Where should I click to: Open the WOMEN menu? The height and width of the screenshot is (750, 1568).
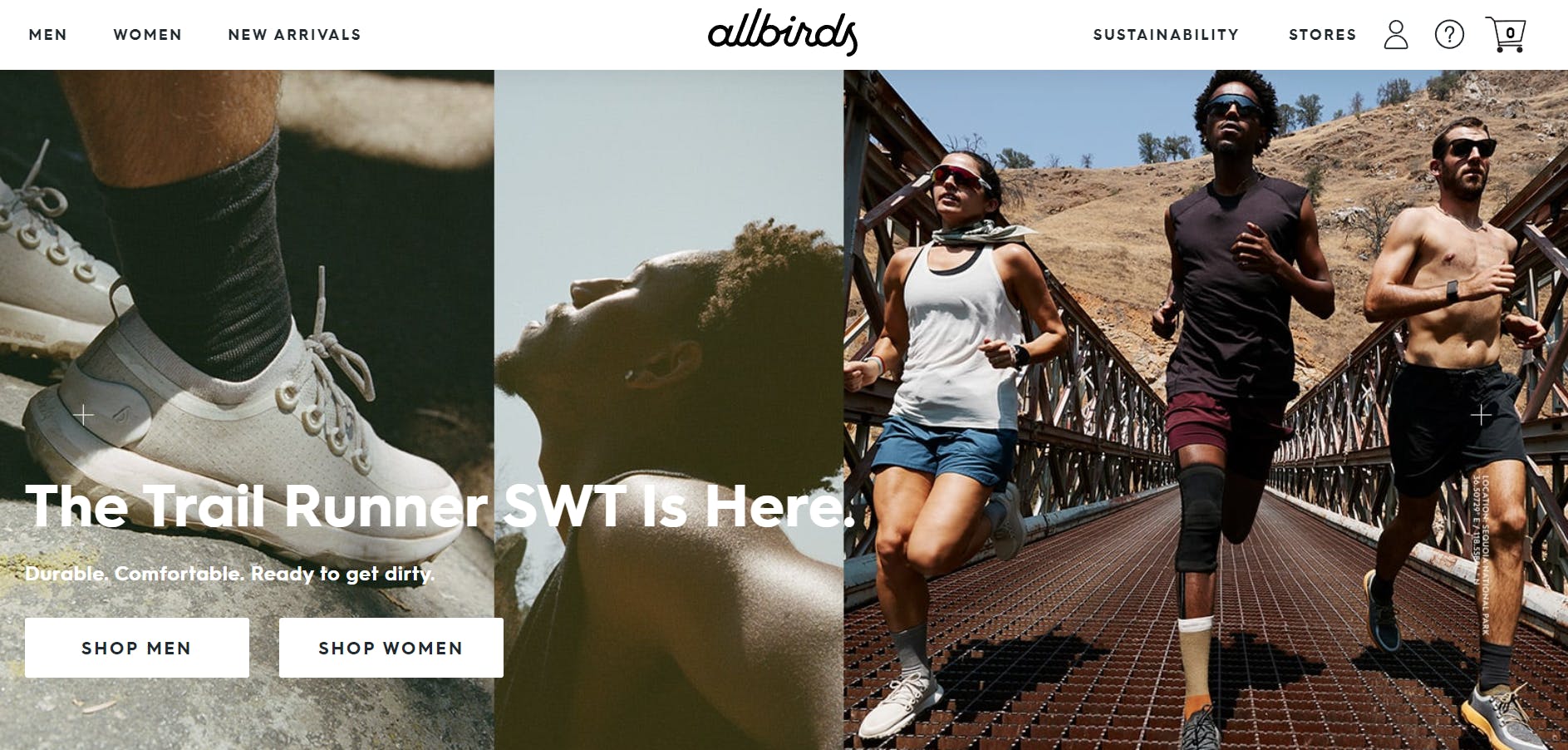pos(148,35)
